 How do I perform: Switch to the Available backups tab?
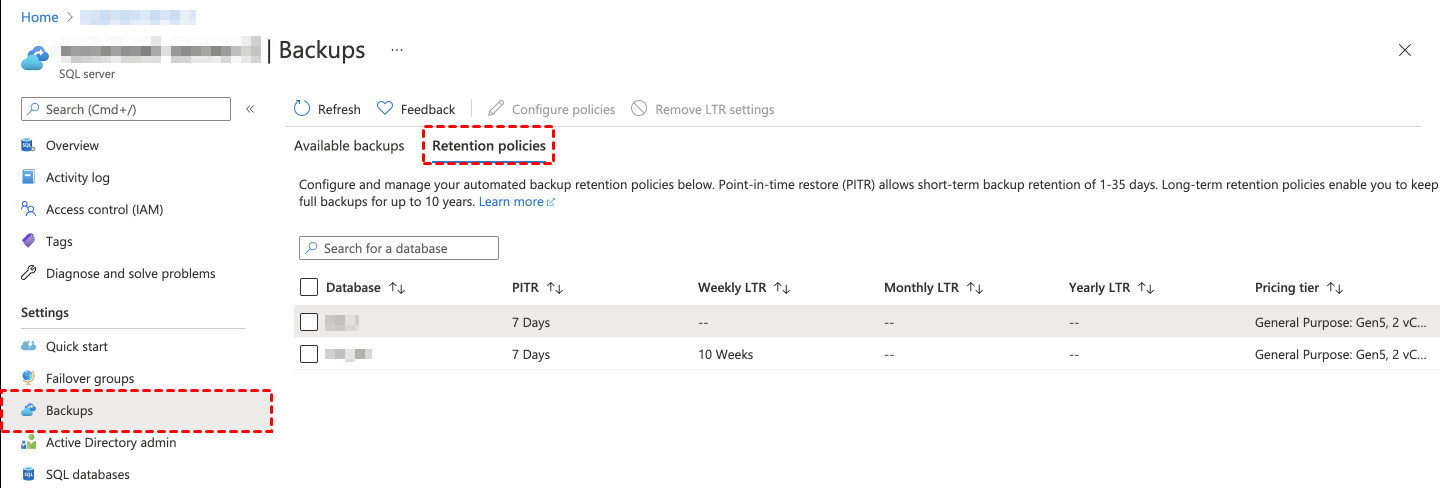[x=349, y=146]
